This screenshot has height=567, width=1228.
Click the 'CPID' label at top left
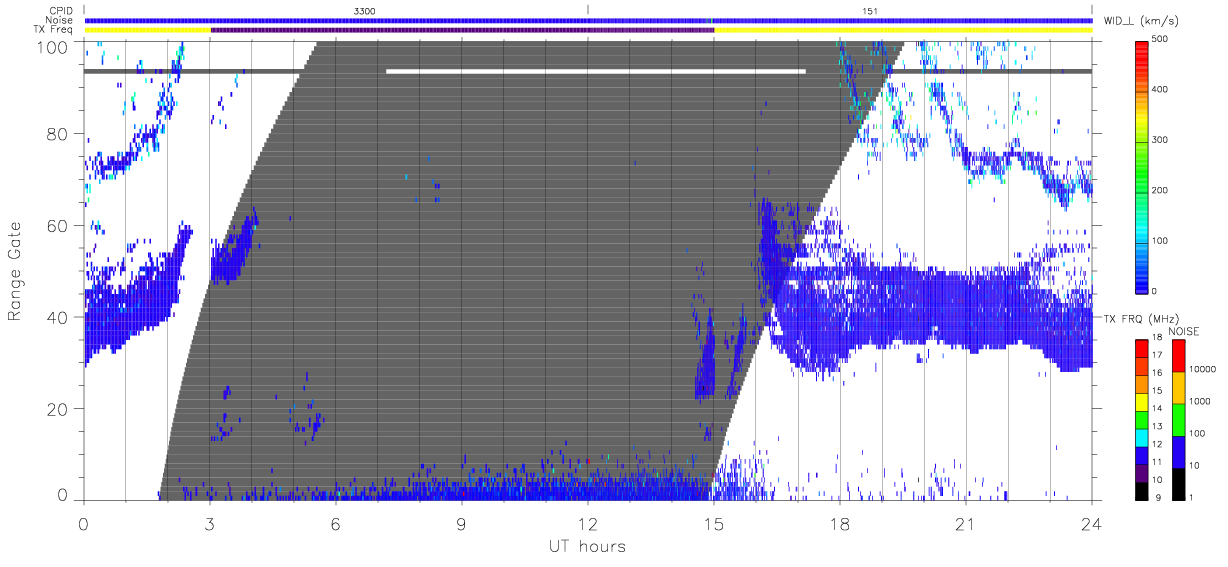pos(62,10)
